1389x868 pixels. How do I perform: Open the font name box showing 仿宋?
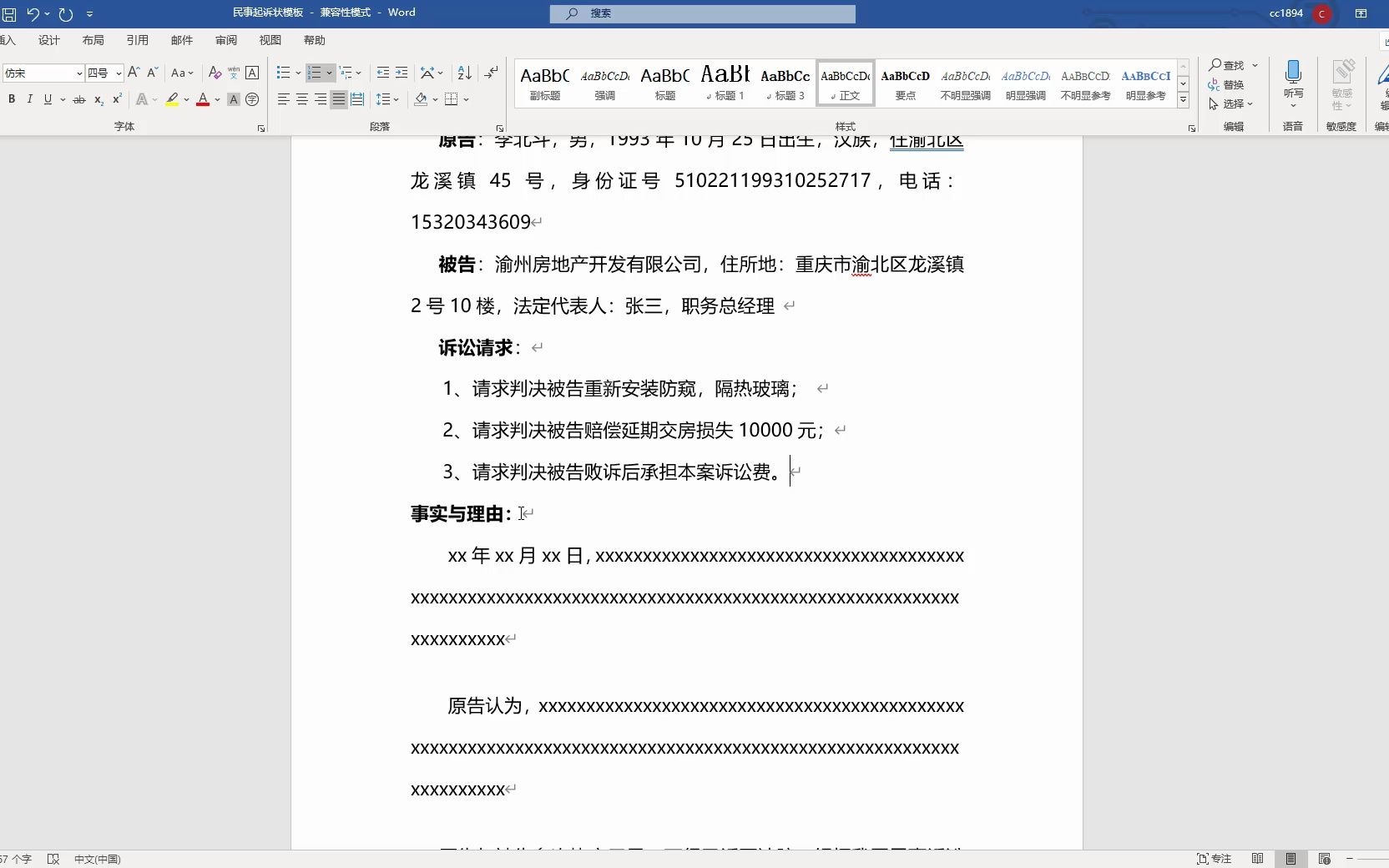pos(43,73)
